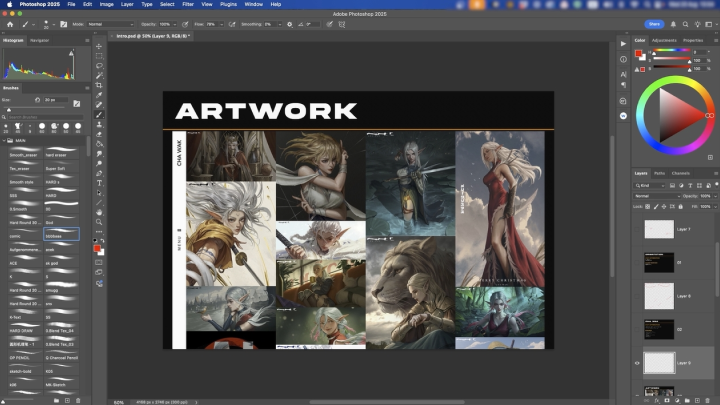This screenshot has width=720, height=405.
Task: Toggle Lock all padlock icon
Action: (x=681, y=207)
